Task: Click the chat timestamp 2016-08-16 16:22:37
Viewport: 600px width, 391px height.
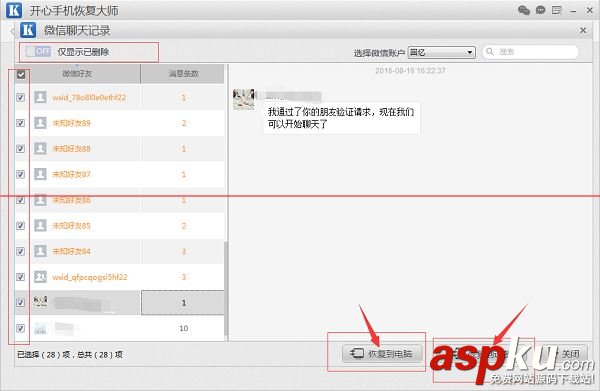Action: click(410, 70)
